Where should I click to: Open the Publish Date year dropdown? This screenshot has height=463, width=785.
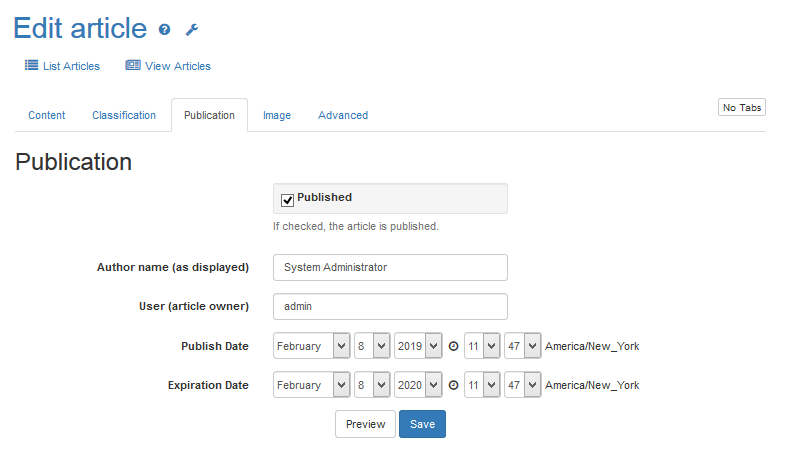(417, 346)
